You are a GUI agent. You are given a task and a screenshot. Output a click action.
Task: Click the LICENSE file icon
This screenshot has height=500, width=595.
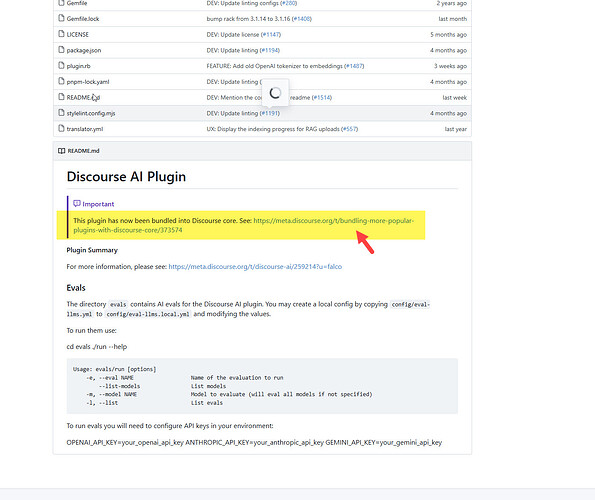click(61, 34)
